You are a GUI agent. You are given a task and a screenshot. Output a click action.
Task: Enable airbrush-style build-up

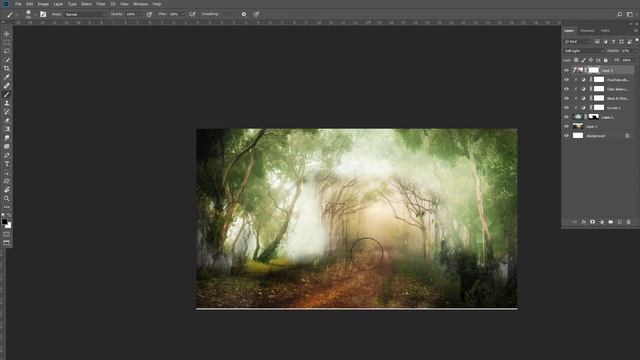(x=192, y=14)
